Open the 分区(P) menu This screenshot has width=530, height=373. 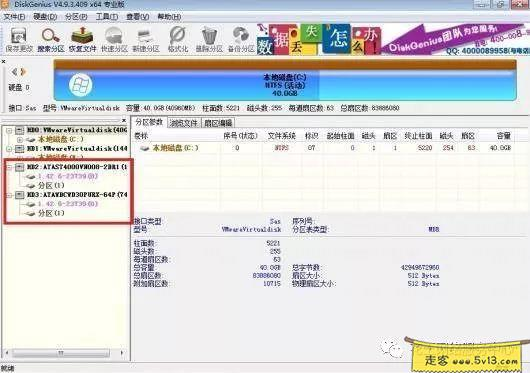point(76,17)
